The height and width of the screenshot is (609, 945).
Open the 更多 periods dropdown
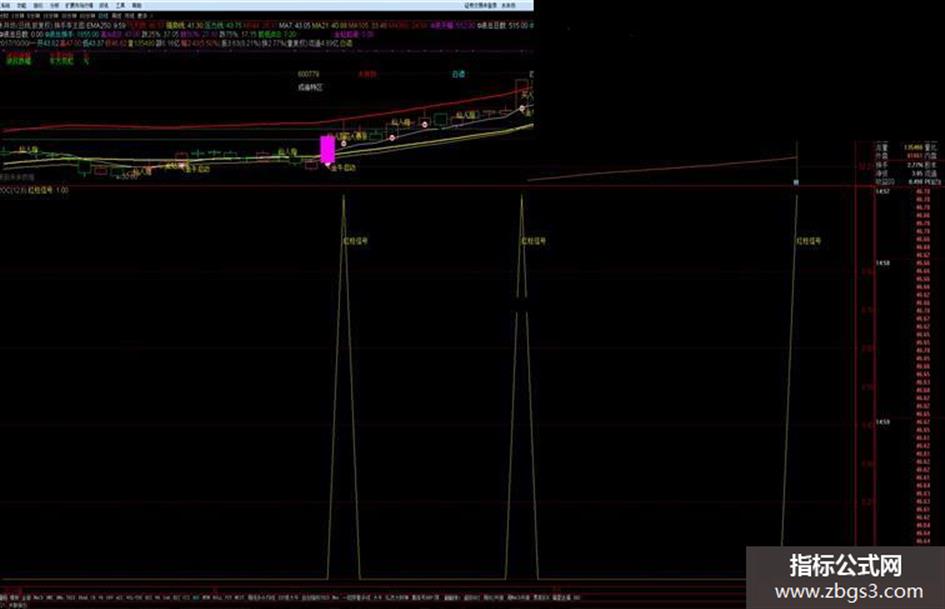144,16
